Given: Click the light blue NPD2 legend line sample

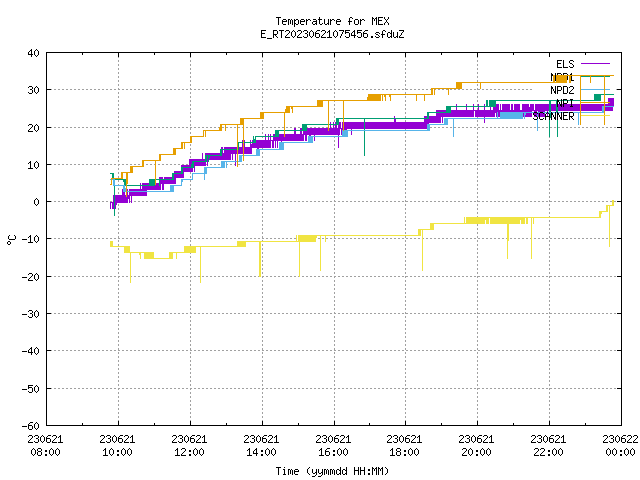Looking at the screenshot, I should pyautogui.click(x=595, y=89).
